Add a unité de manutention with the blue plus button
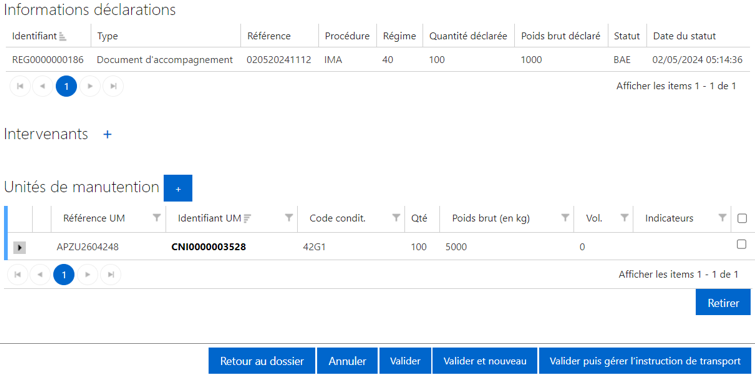The width and height of the screenshot is (755, 375). click(x=178, y=188)
